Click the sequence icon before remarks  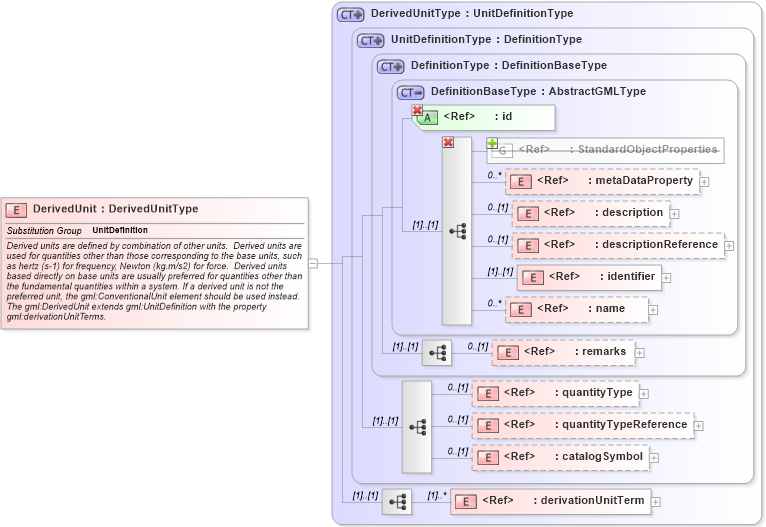(437, 353)
